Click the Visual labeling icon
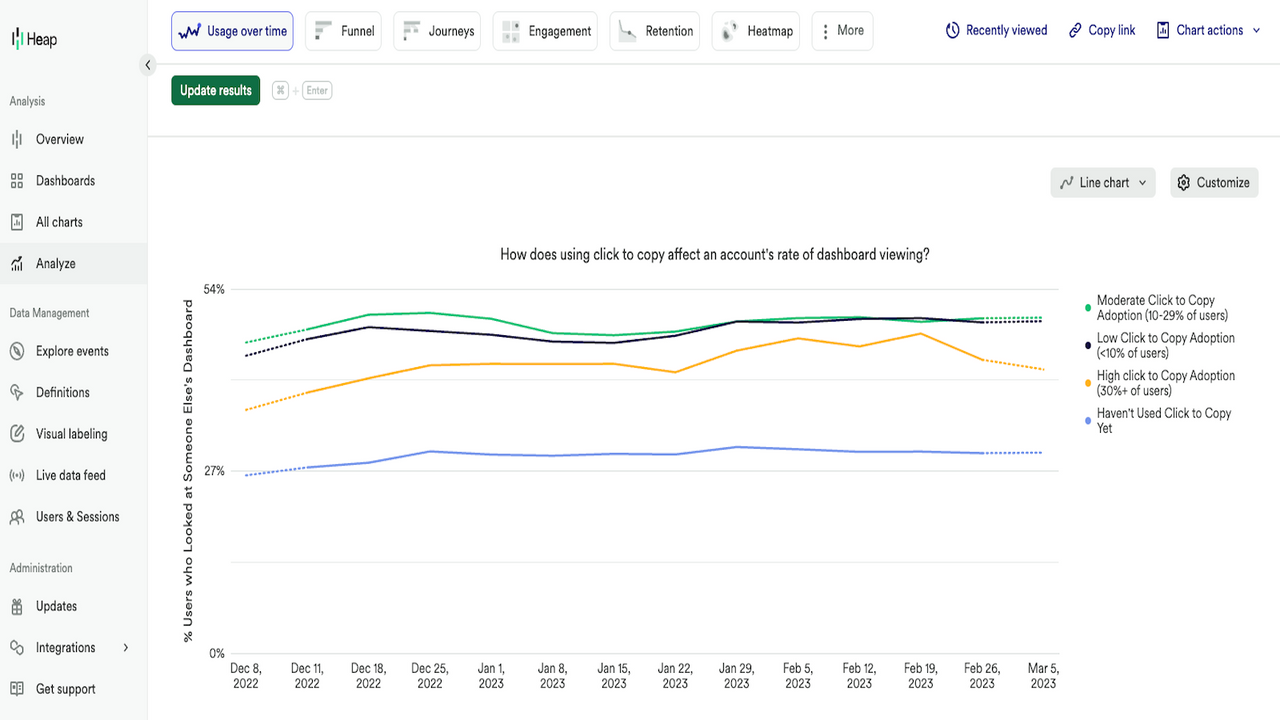Image resolution: width=1280 pixels, height=720 pixels. tap(17, 434)
